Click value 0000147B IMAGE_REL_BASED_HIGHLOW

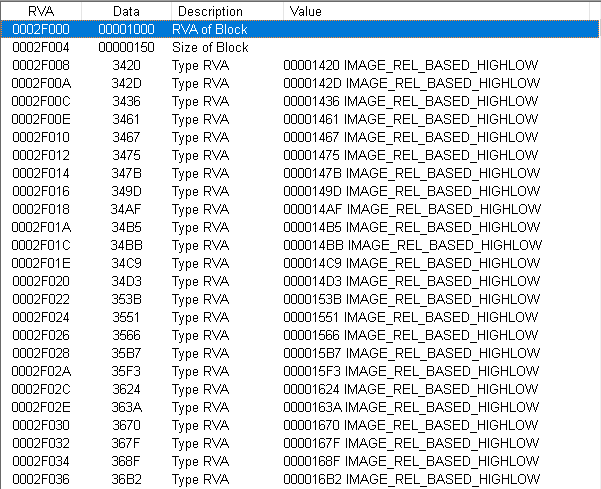(x=412, y=174)
